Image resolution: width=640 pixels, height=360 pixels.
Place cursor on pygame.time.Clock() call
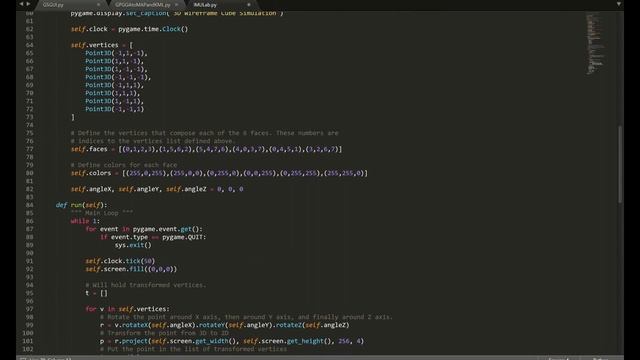(153, 29)
